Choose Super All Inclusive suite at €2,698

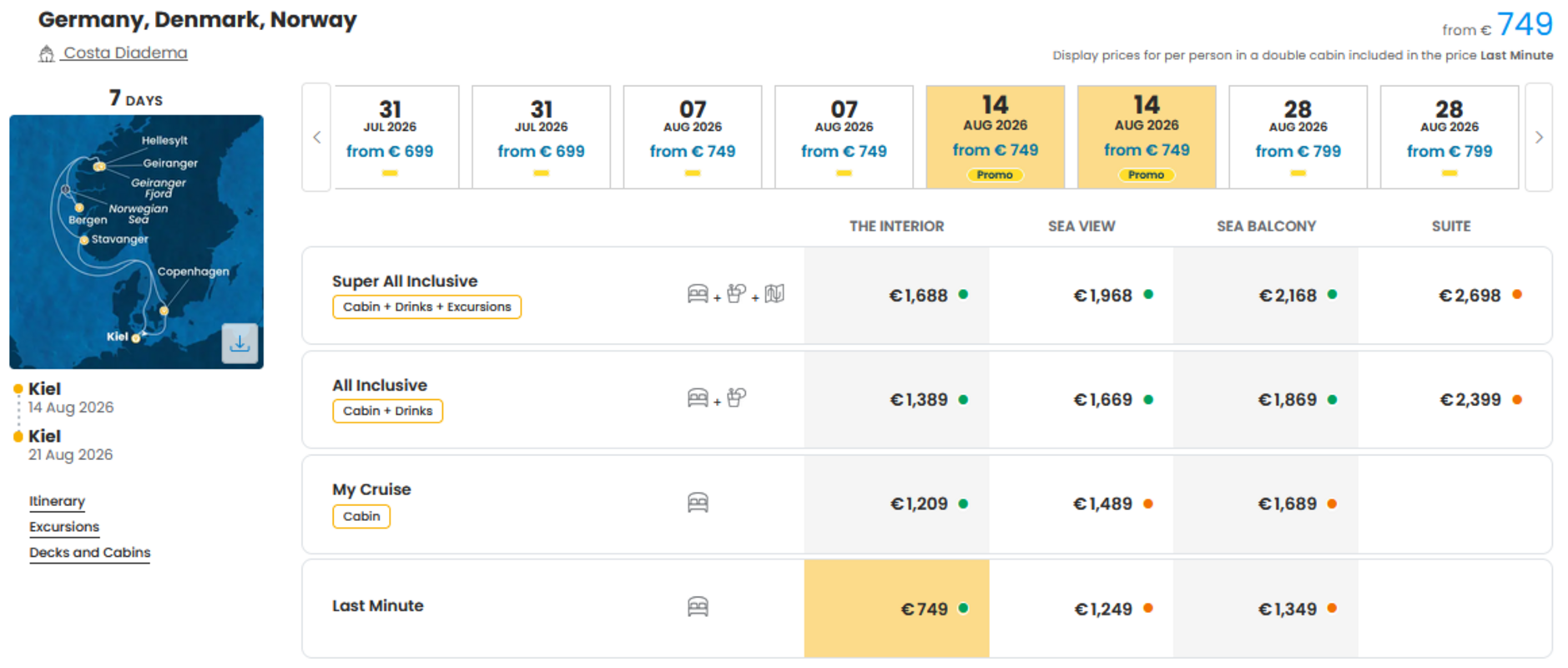pos(1454,295)
